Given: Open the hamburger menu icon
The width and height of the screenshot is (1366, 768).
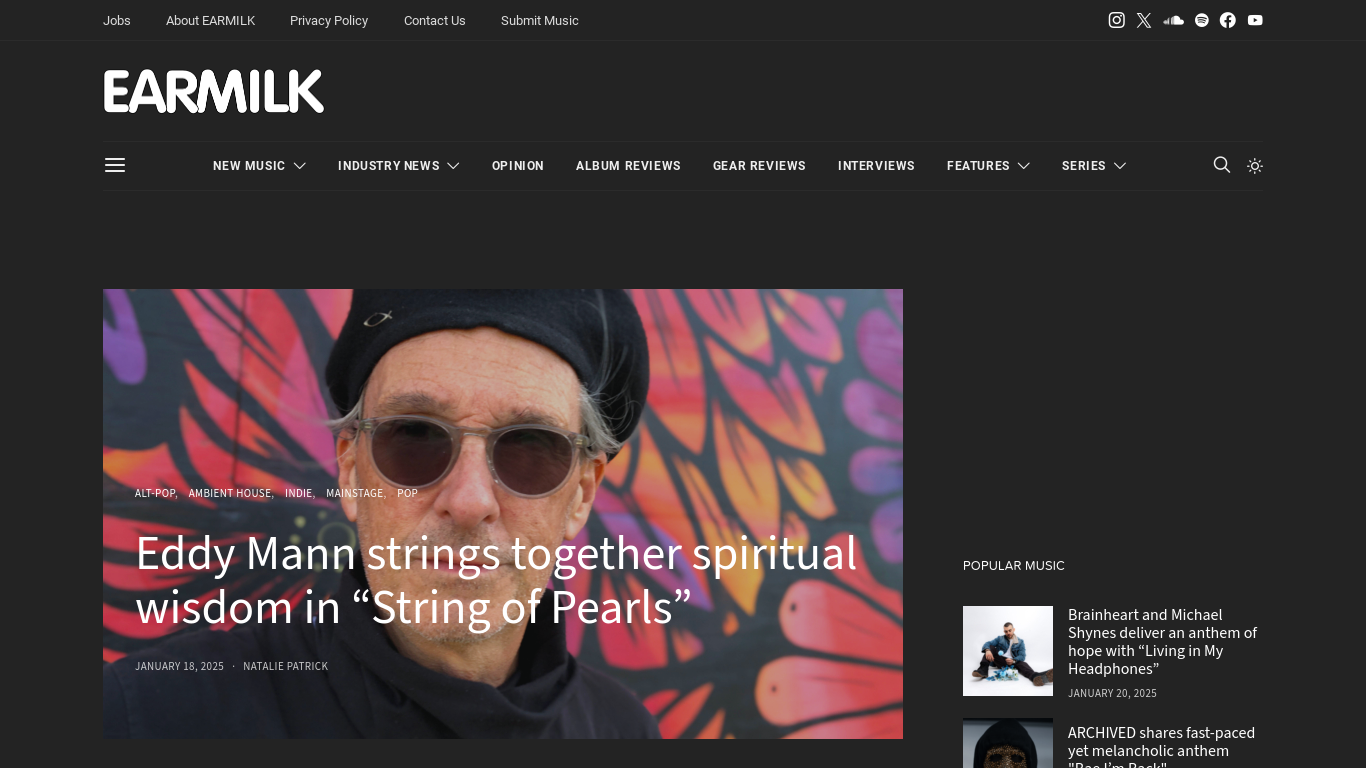Looking at the screenshot, I should pos(115,165).
